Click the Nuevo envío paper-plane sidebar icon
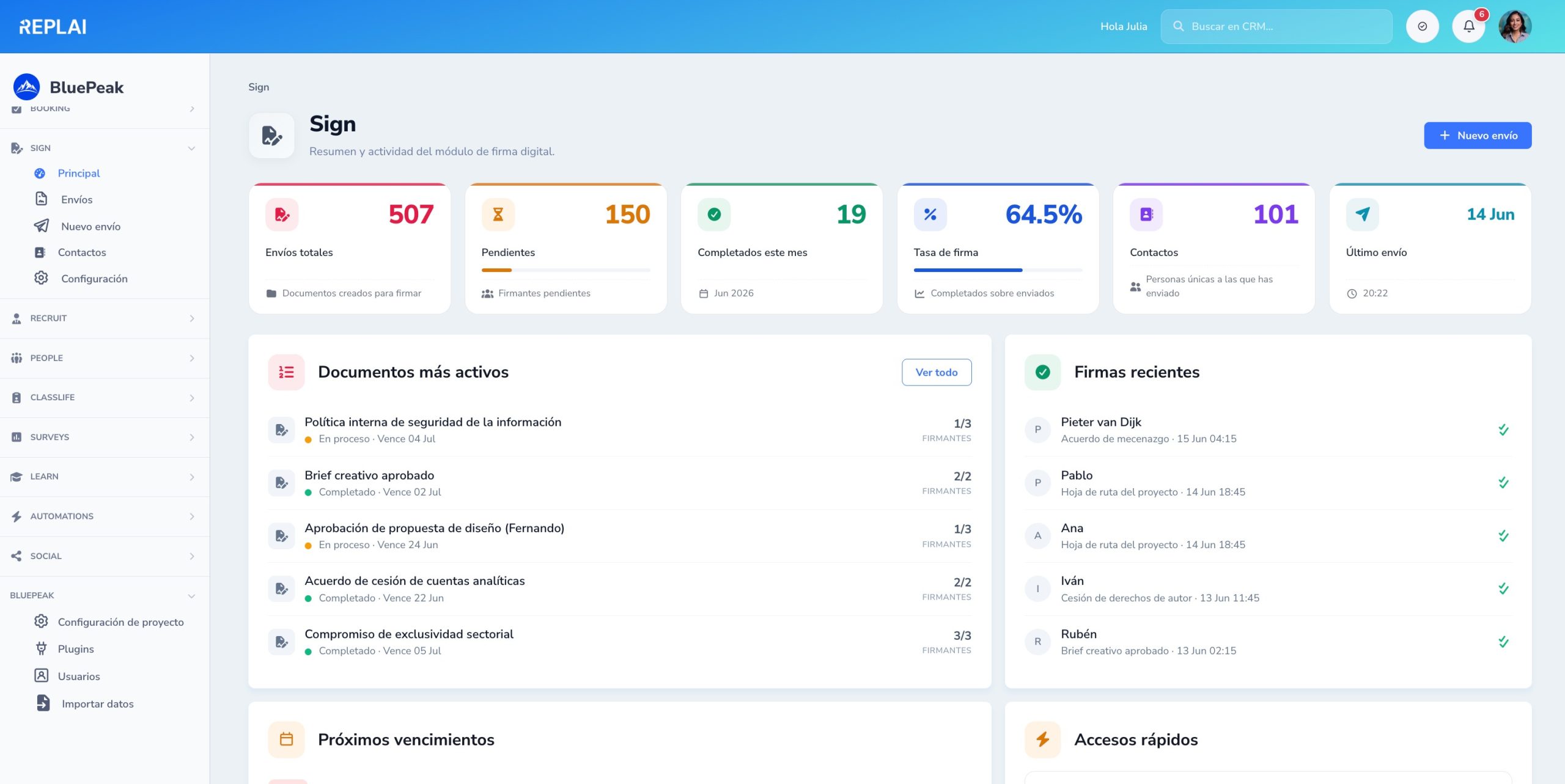Image resolution: width=1565 pixels, height=784 pixels. (41, 225)
